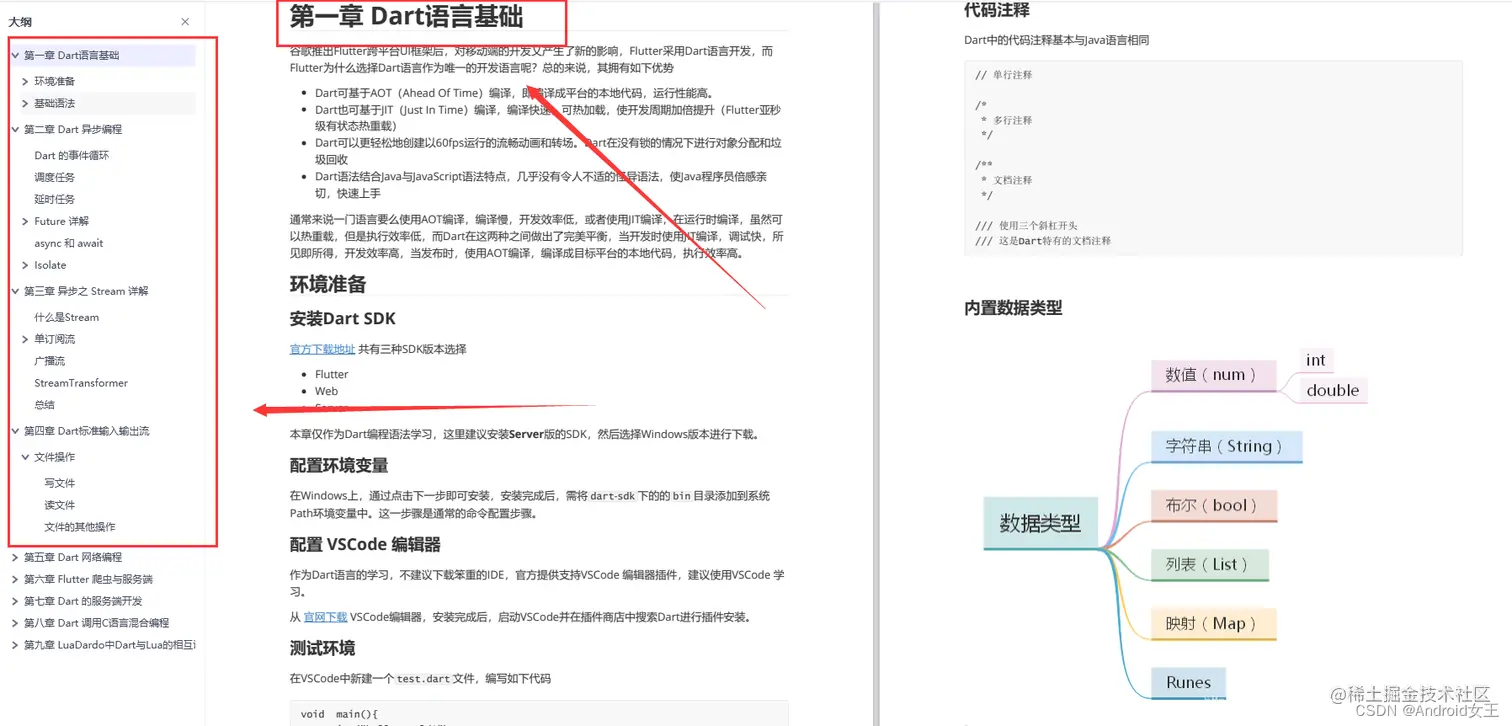The width and height of the screenshot is (1512, 726).
Task: Expand the 单订阅流 entry
Action: click(23, 338)
